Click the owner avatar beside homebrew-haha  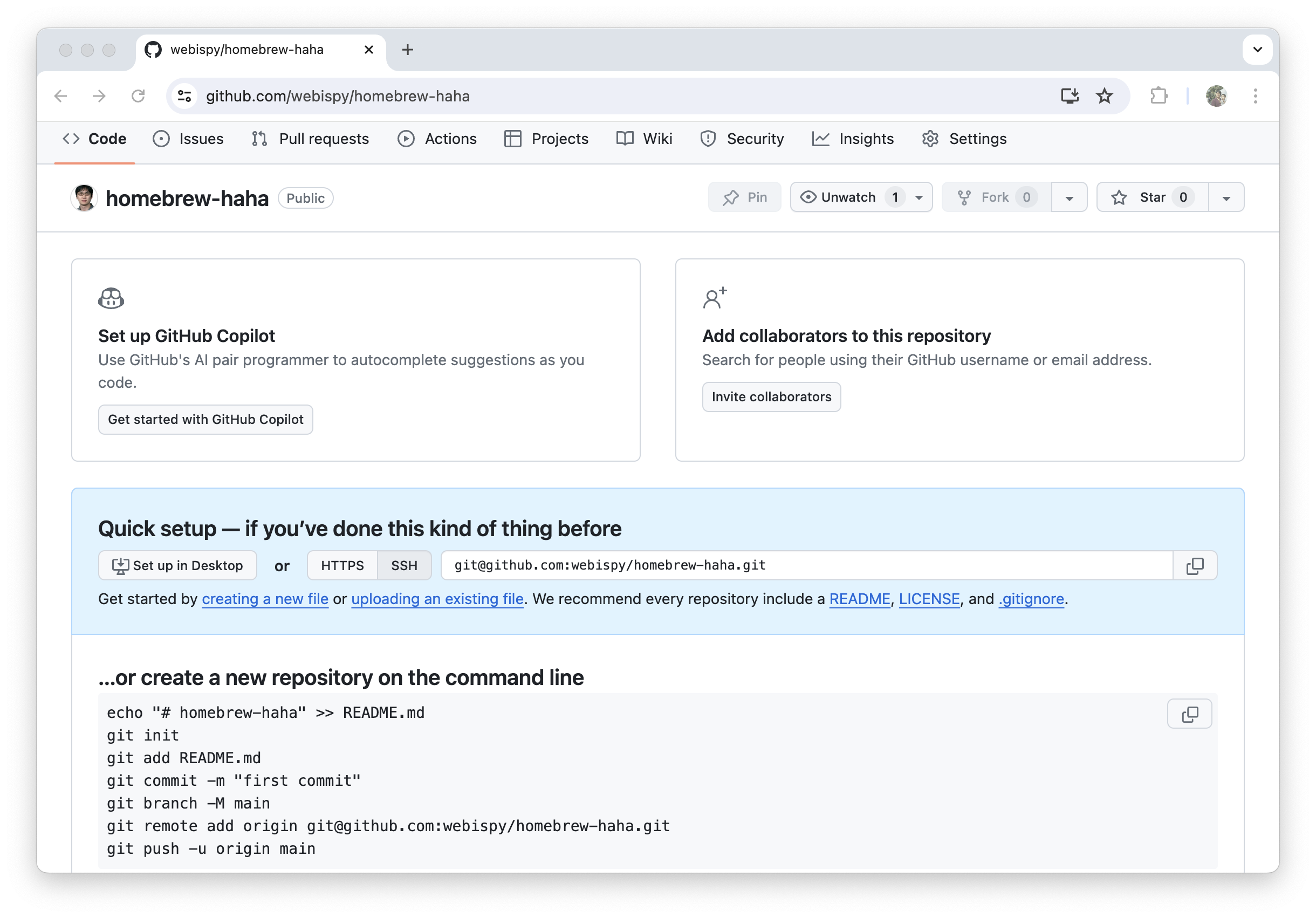84,198
